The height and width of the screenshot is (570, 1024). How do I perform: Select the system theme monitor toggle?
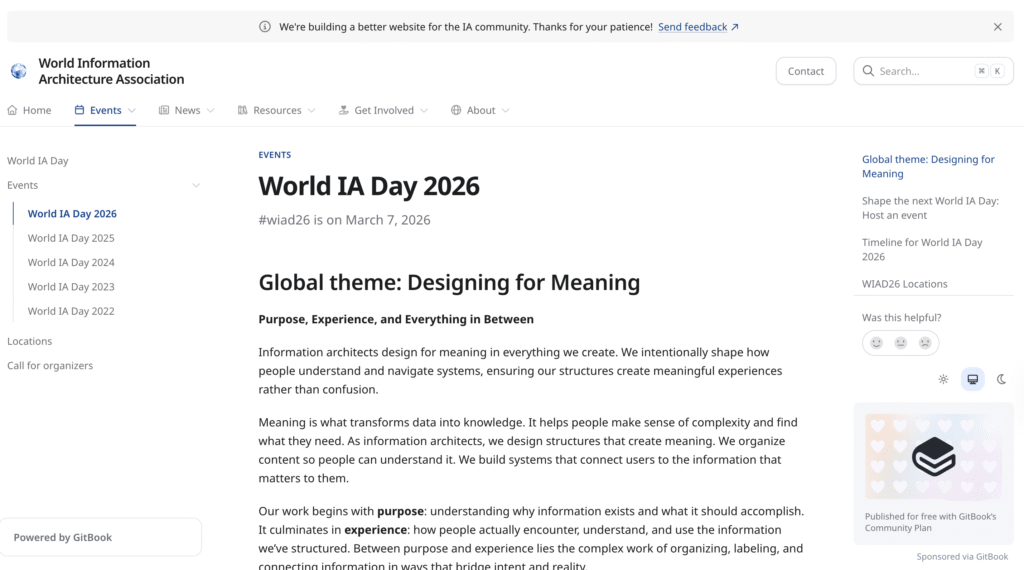972,379
